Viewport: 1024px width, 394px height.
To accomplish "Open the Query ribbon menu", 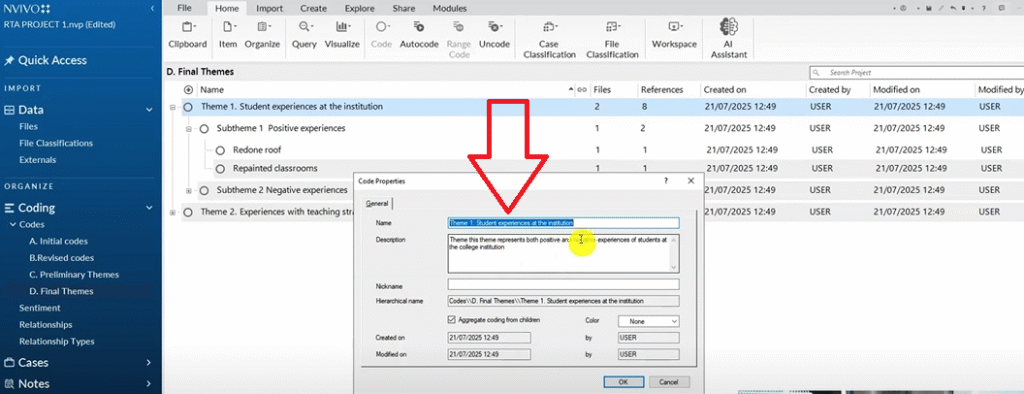I will point(304,35).
